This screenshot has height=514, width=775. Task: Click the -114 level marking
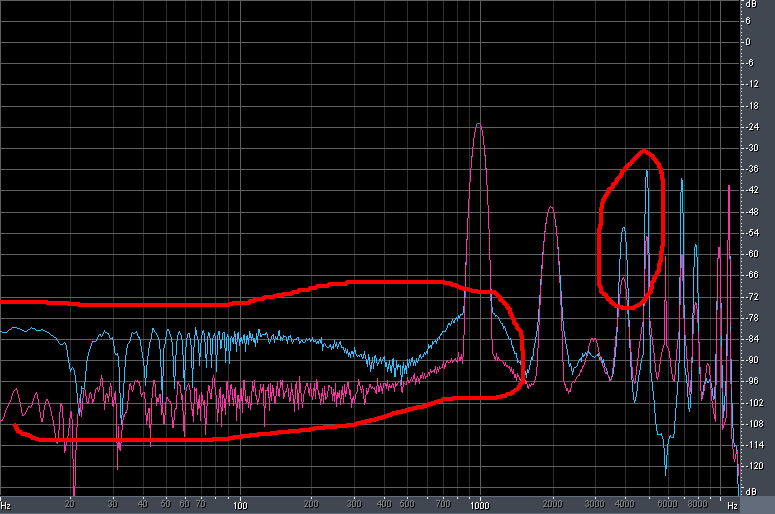coord(753,445)
